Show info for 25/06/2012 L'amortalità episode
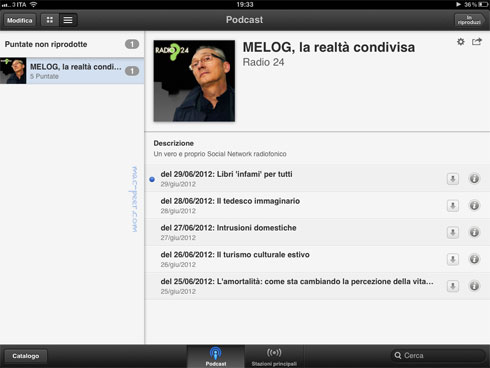 (x=474, y=286)
